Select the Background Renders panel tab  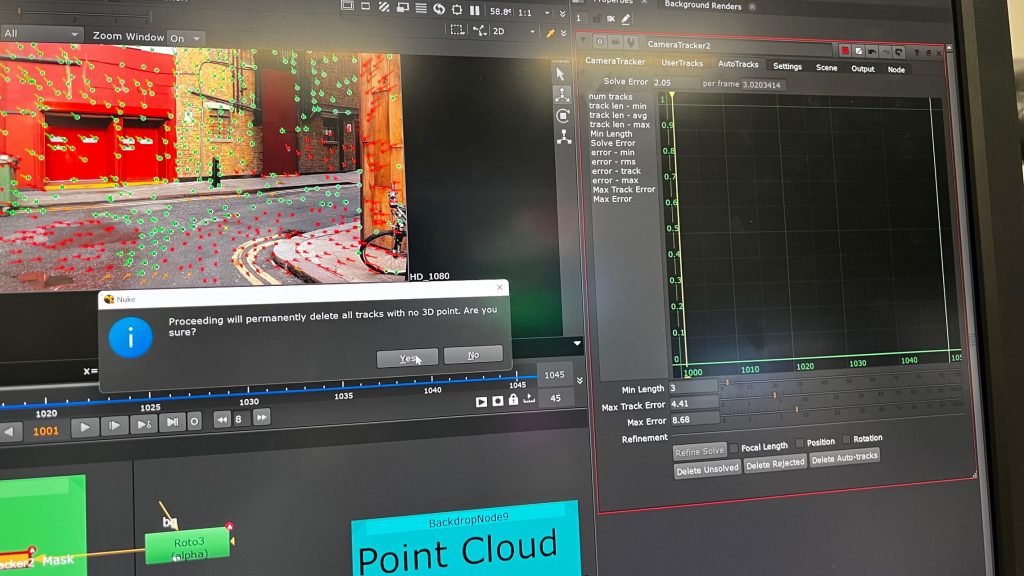703,5
